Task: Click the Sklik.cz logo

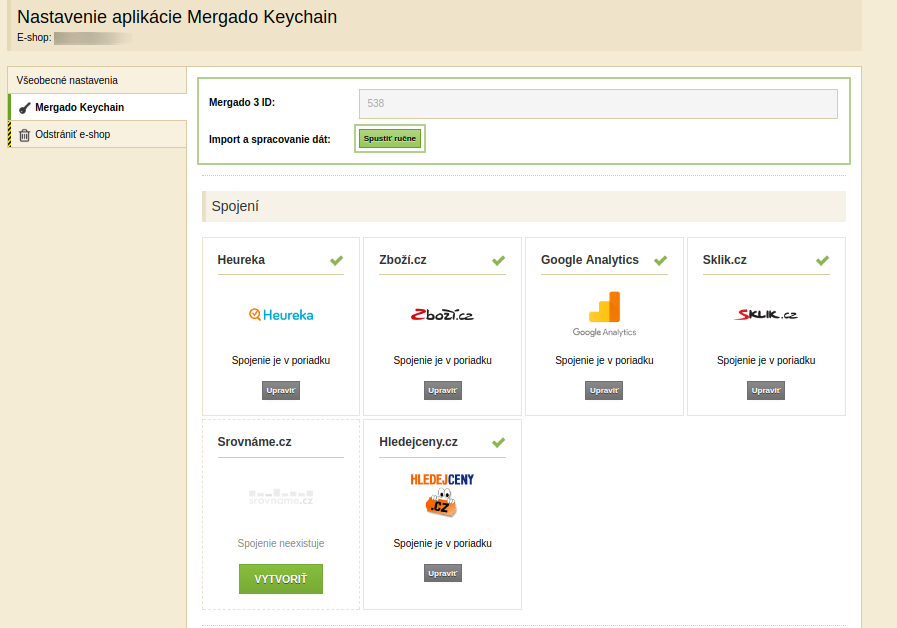Action: pos(766,315)
